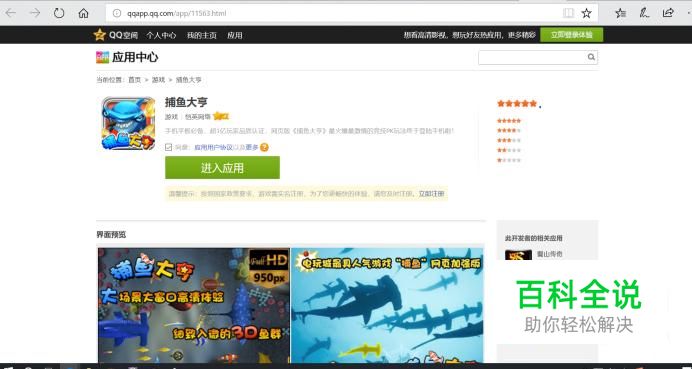Viewport: 692px width, 369px height.
Task: Add page to favorites star icon
Action: (586, 13)
